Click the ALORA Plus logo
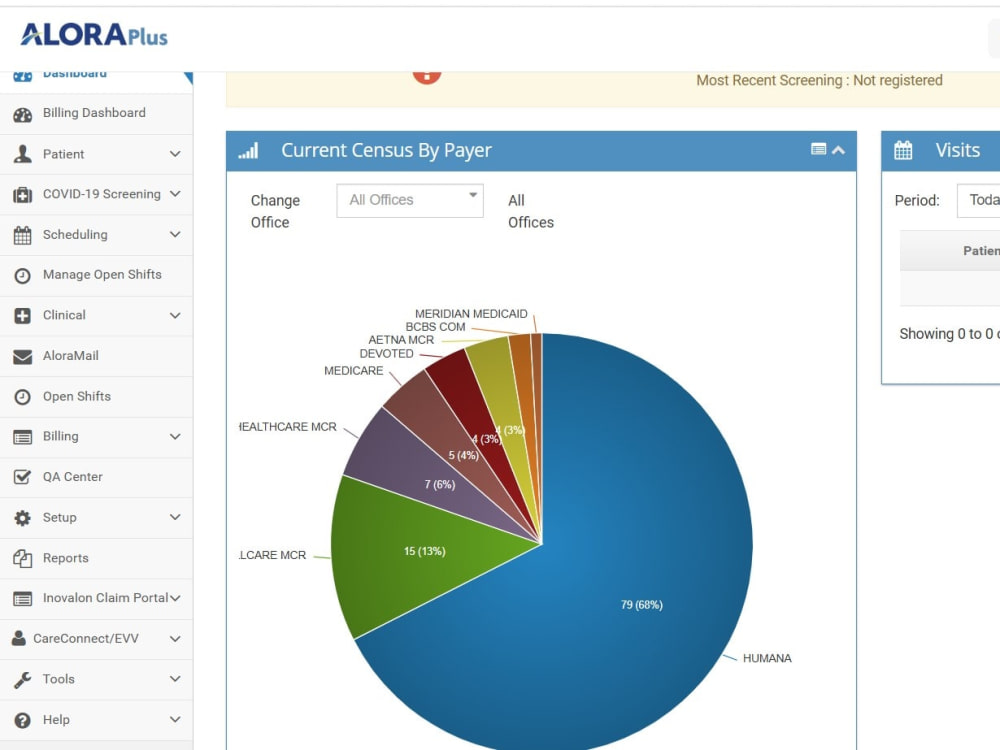This screenshot has width=1000, height=750. tap(94, 35)
